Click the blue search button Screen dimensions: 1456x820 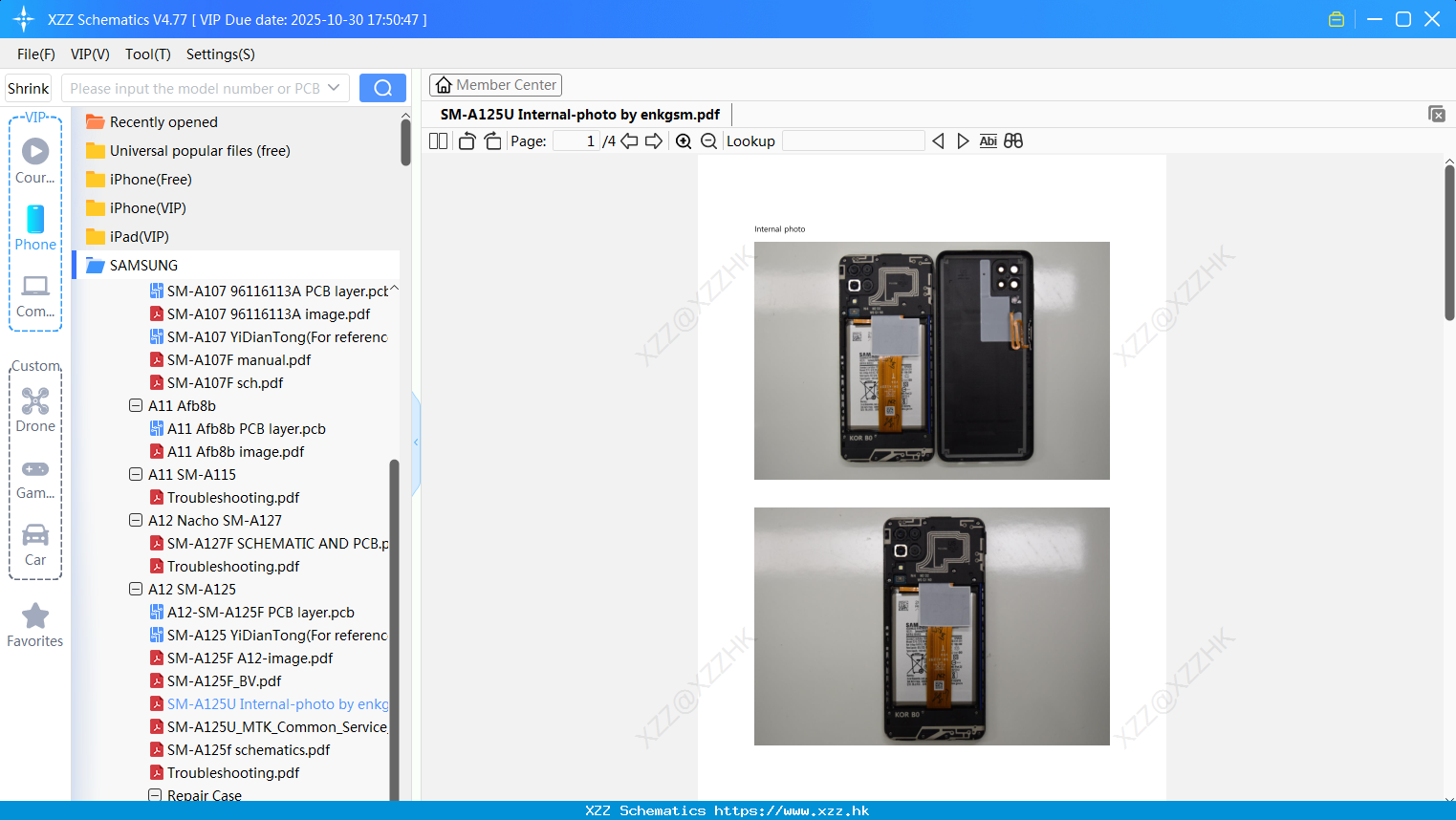coord(382,88)
